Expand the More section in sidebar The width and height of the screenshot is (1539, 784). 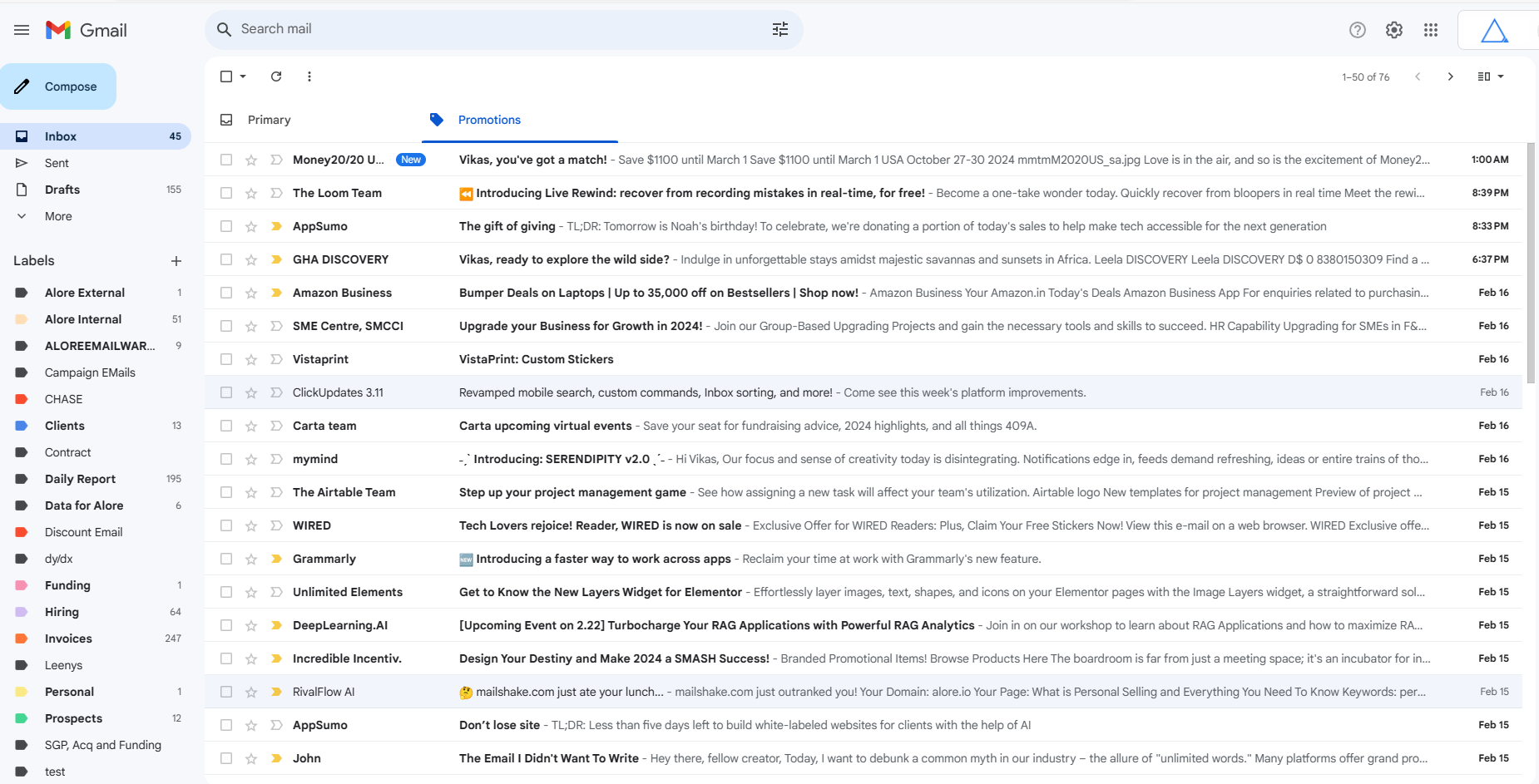pos(57,216)
